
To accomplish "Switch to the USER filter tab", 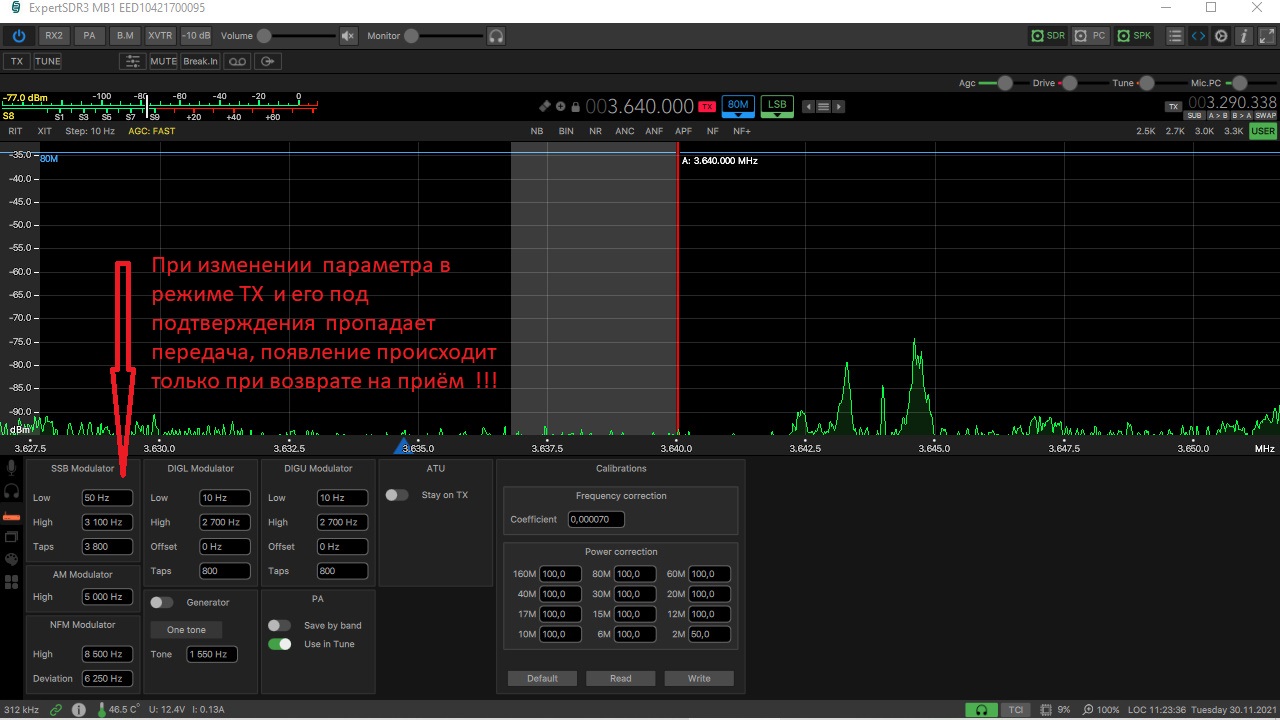I will pyautogui.click(x=1263, y=130).
